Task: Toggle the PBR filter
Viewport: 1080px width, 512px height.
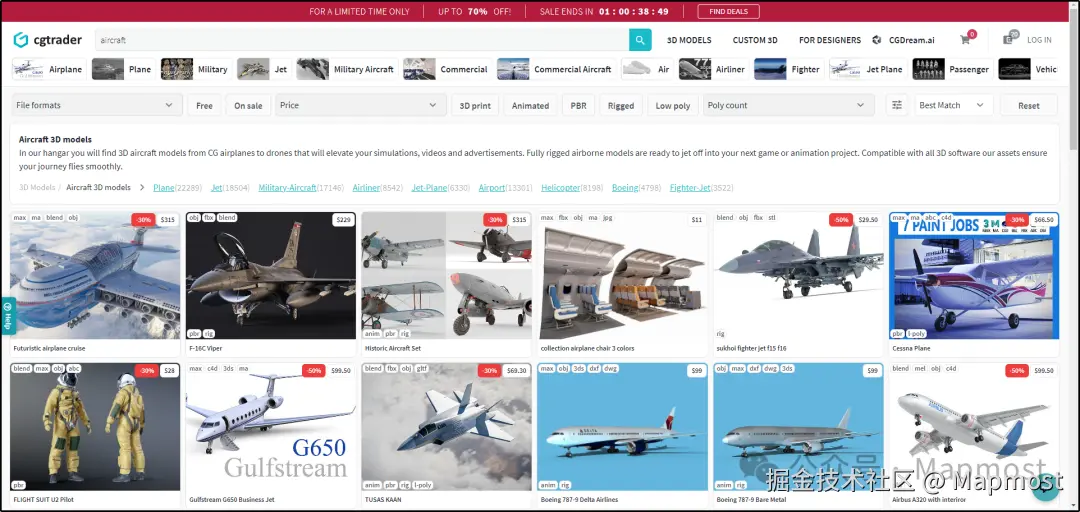Action: coord(579,105)
